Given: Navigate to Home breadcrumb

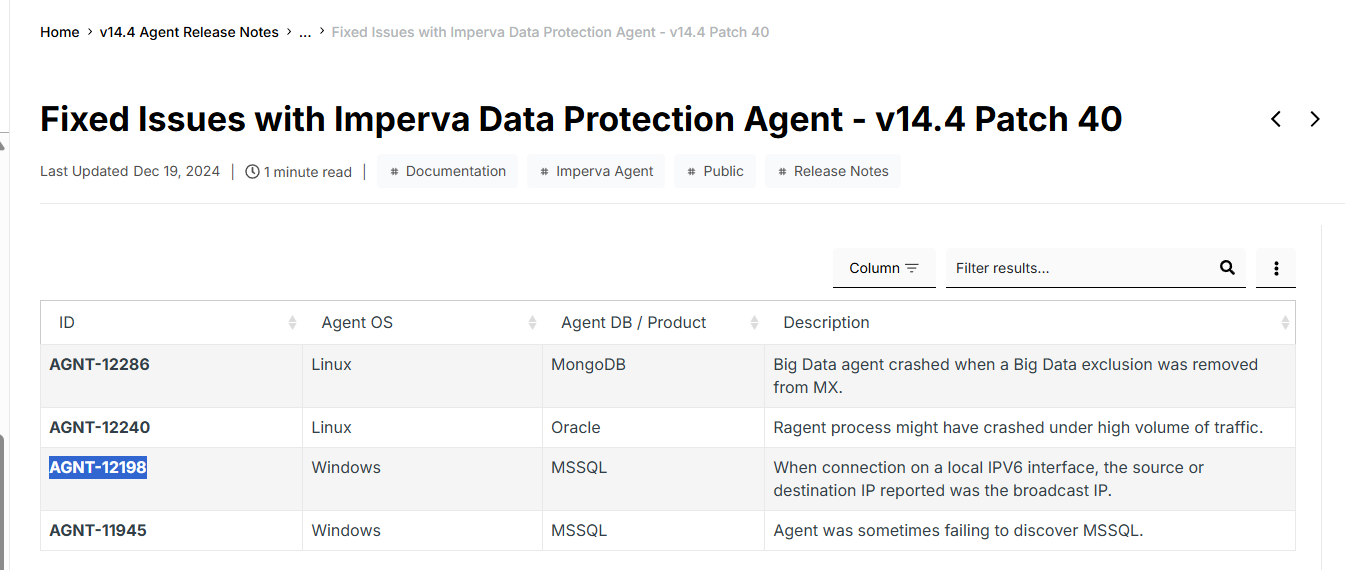Looking at the screenshot, I should (59, 32).
